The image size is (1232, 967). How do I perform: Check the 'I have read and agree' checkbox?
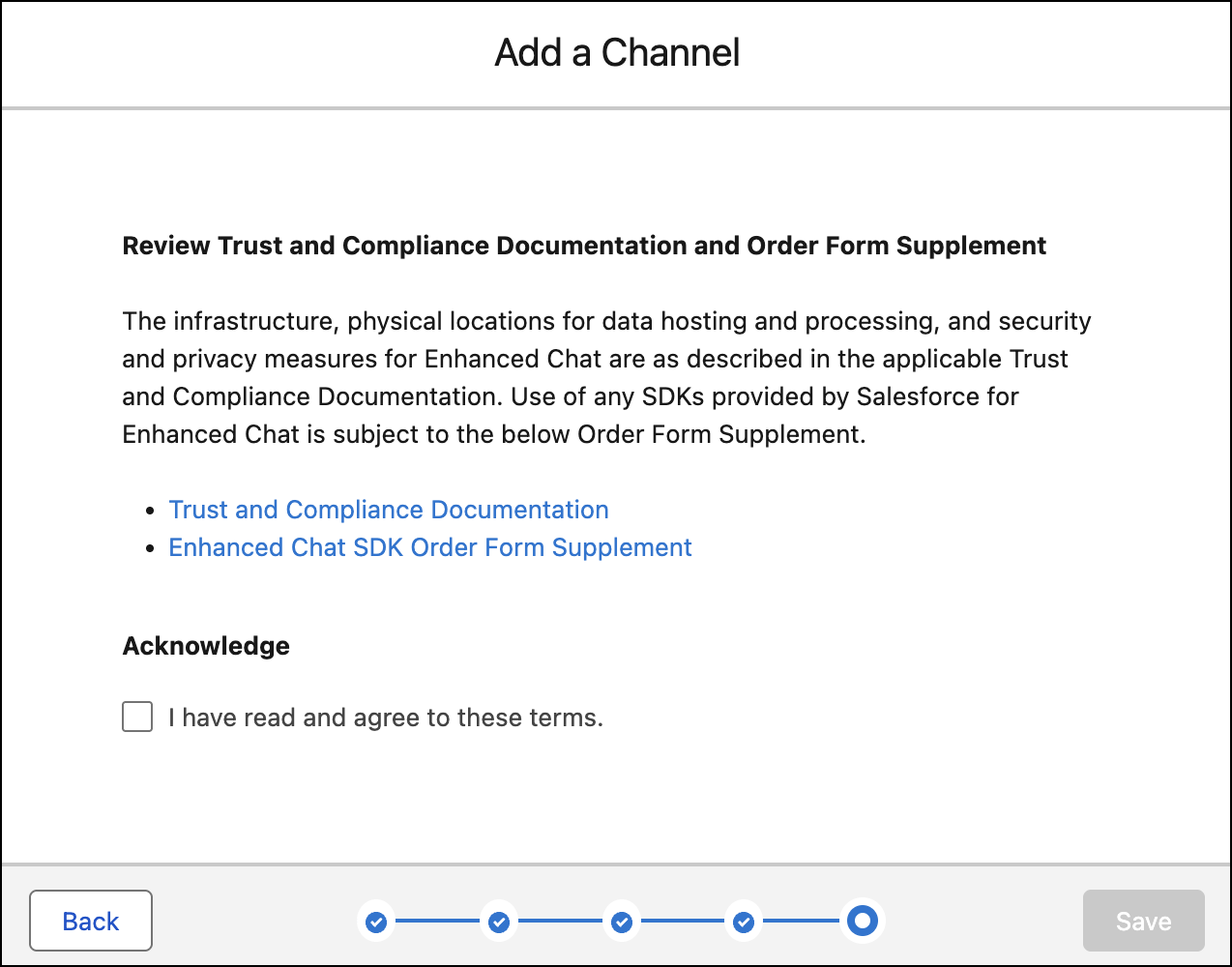coord(137,717)
